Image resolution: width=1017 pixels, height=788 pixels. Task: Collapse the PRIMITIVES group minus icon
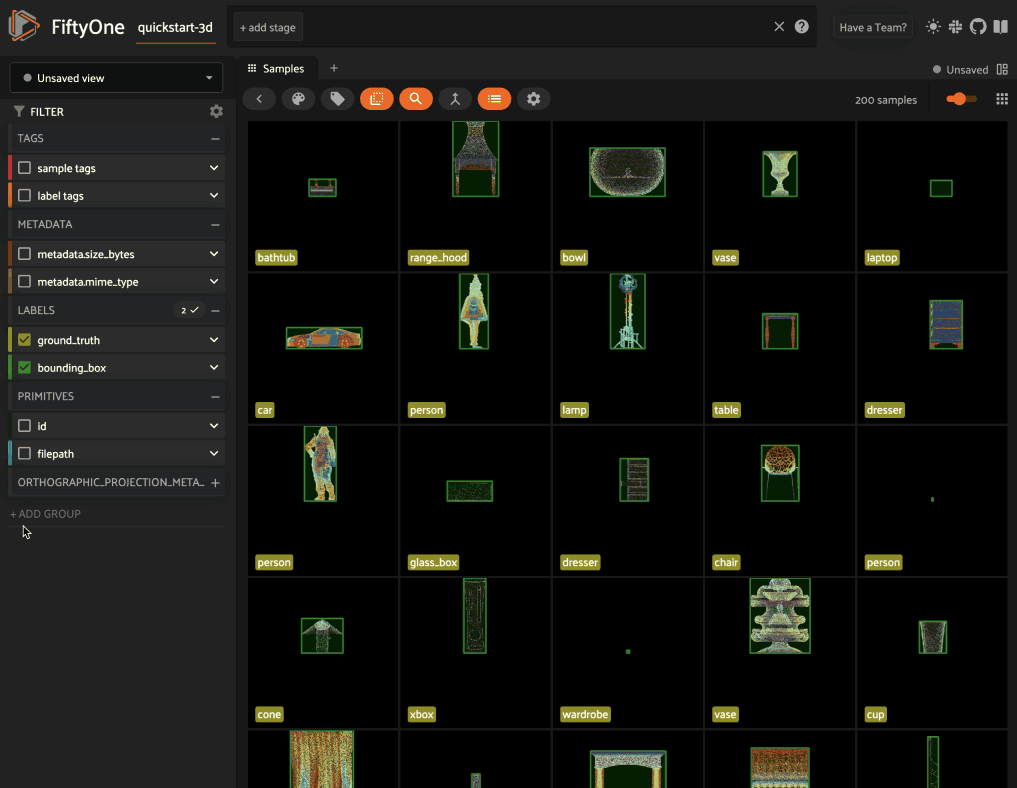pyautogui.click(x=215, y=397)
